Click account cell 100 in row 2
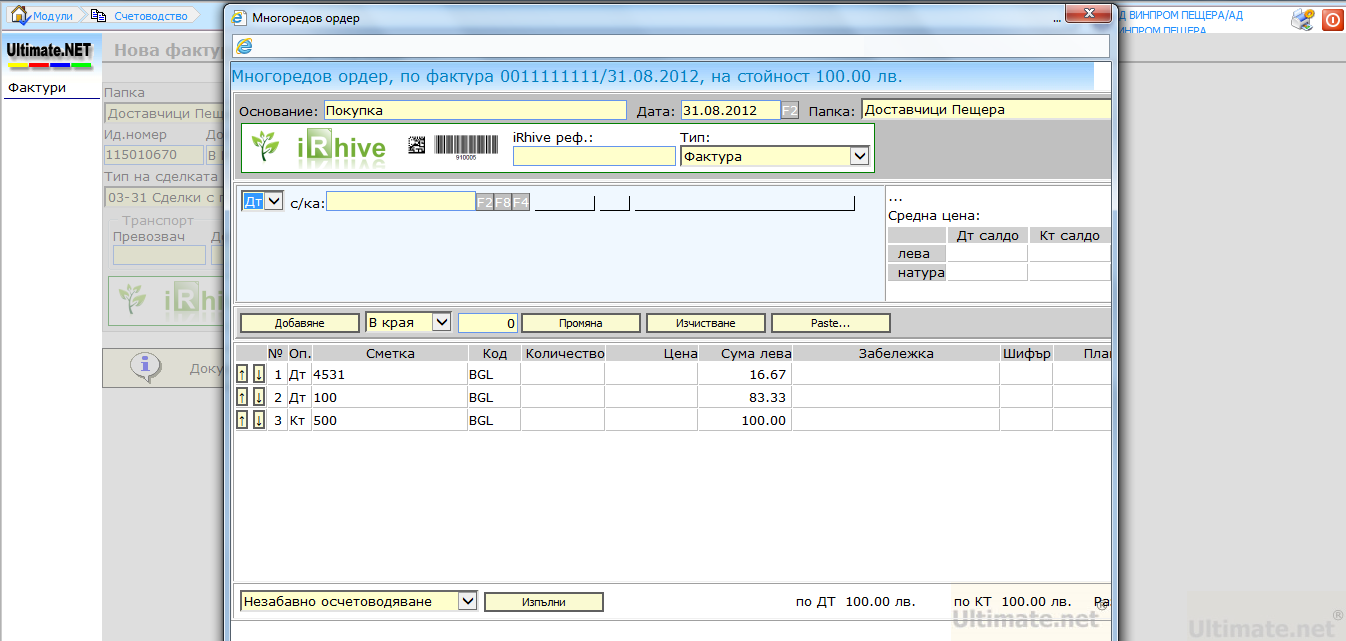 tap(389, 397)
